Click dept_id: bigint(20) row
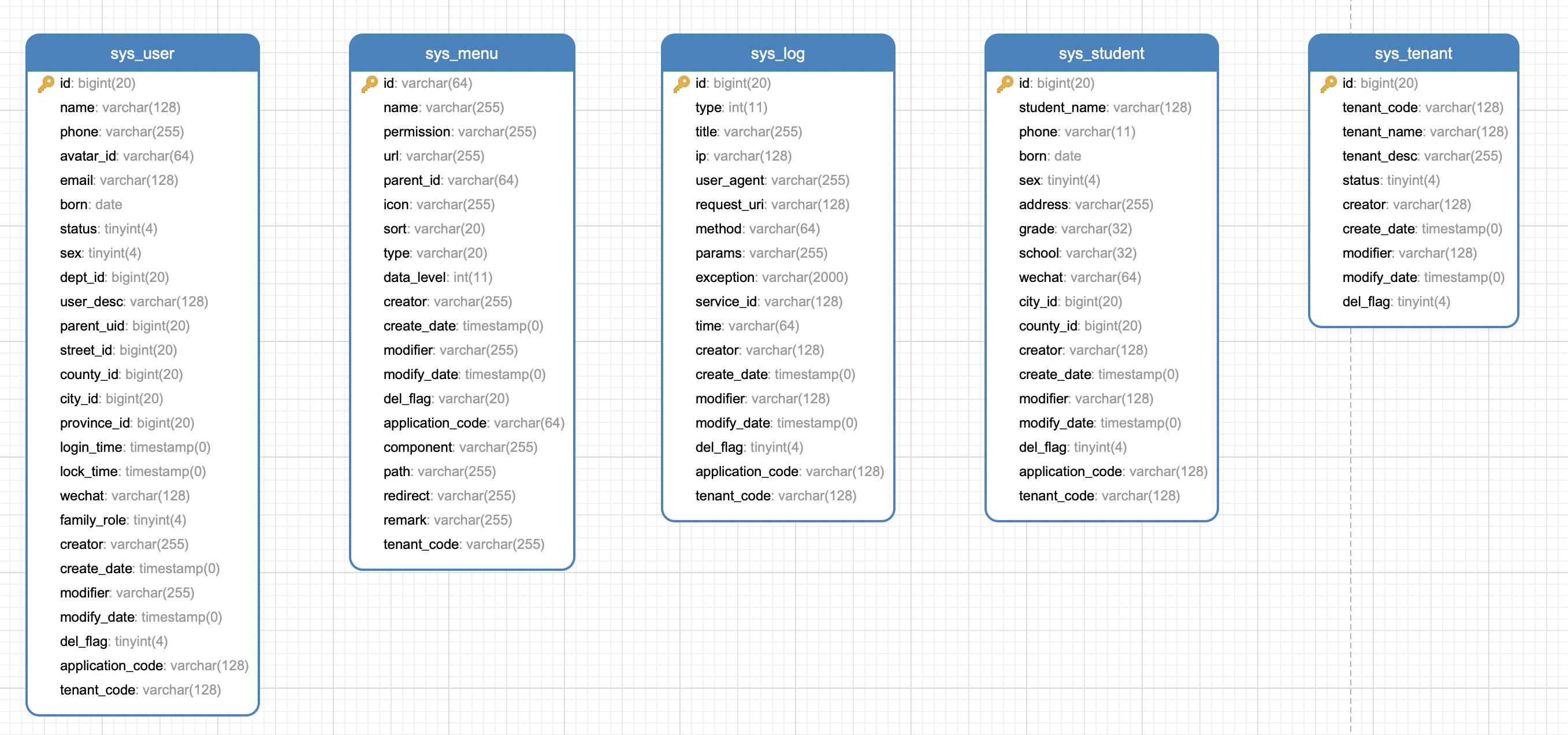1568x735 pixels. [114, 277]
